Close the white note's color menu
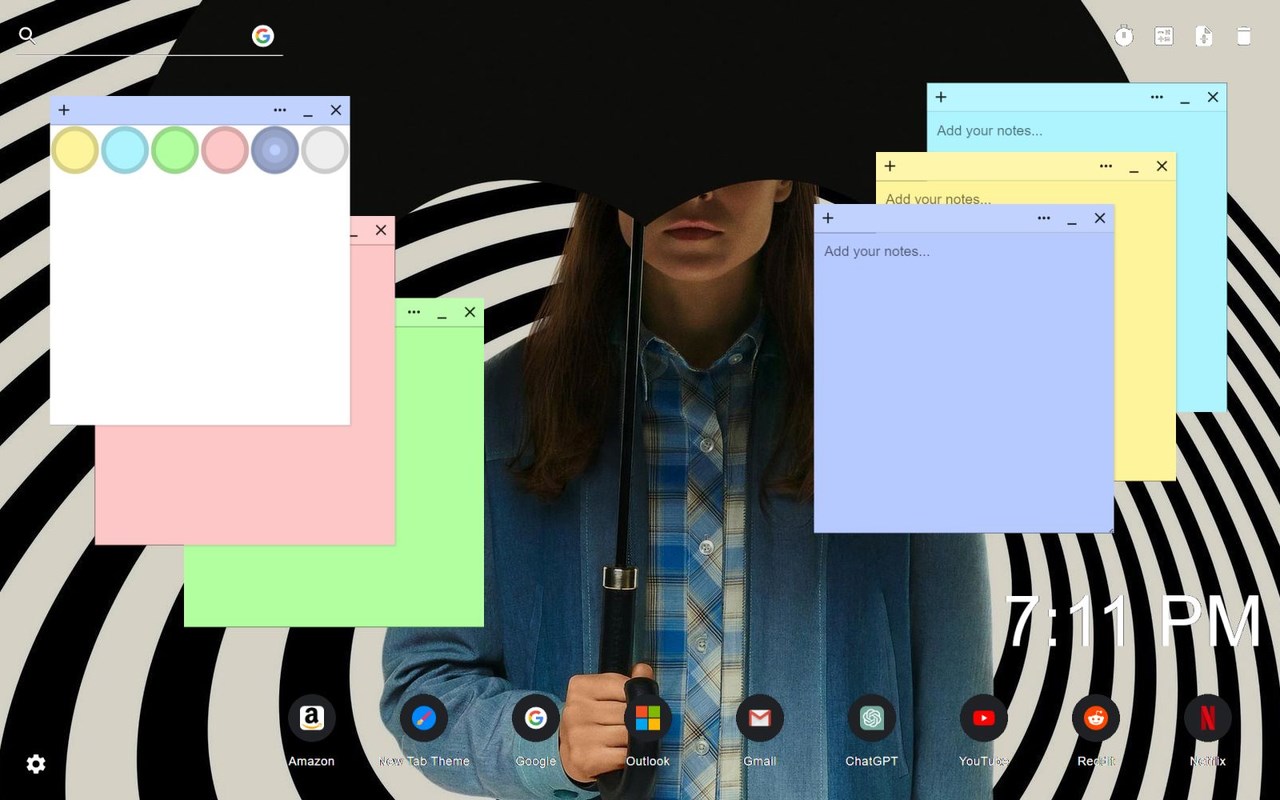The width and height of the screenshot is (1280, 800). pyautogui.click(x=280, y=110)
